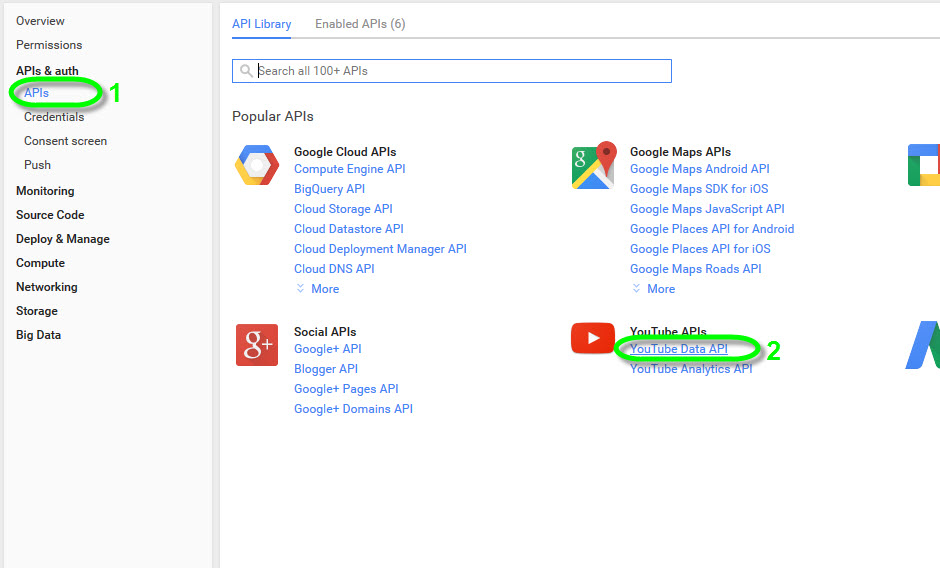
Task: Expand More under Google Cloud APIs
Action: click(318, 289)
